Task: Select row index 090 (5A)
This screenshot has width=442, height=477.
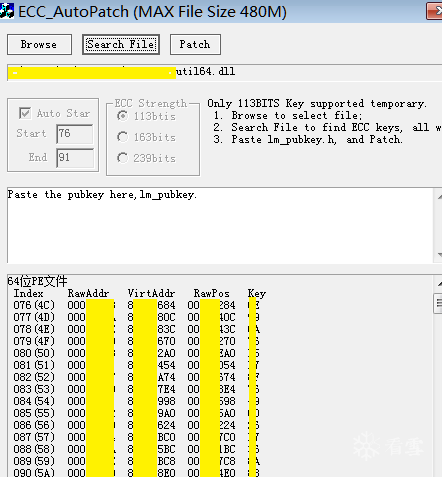Action: coord(136,473)
